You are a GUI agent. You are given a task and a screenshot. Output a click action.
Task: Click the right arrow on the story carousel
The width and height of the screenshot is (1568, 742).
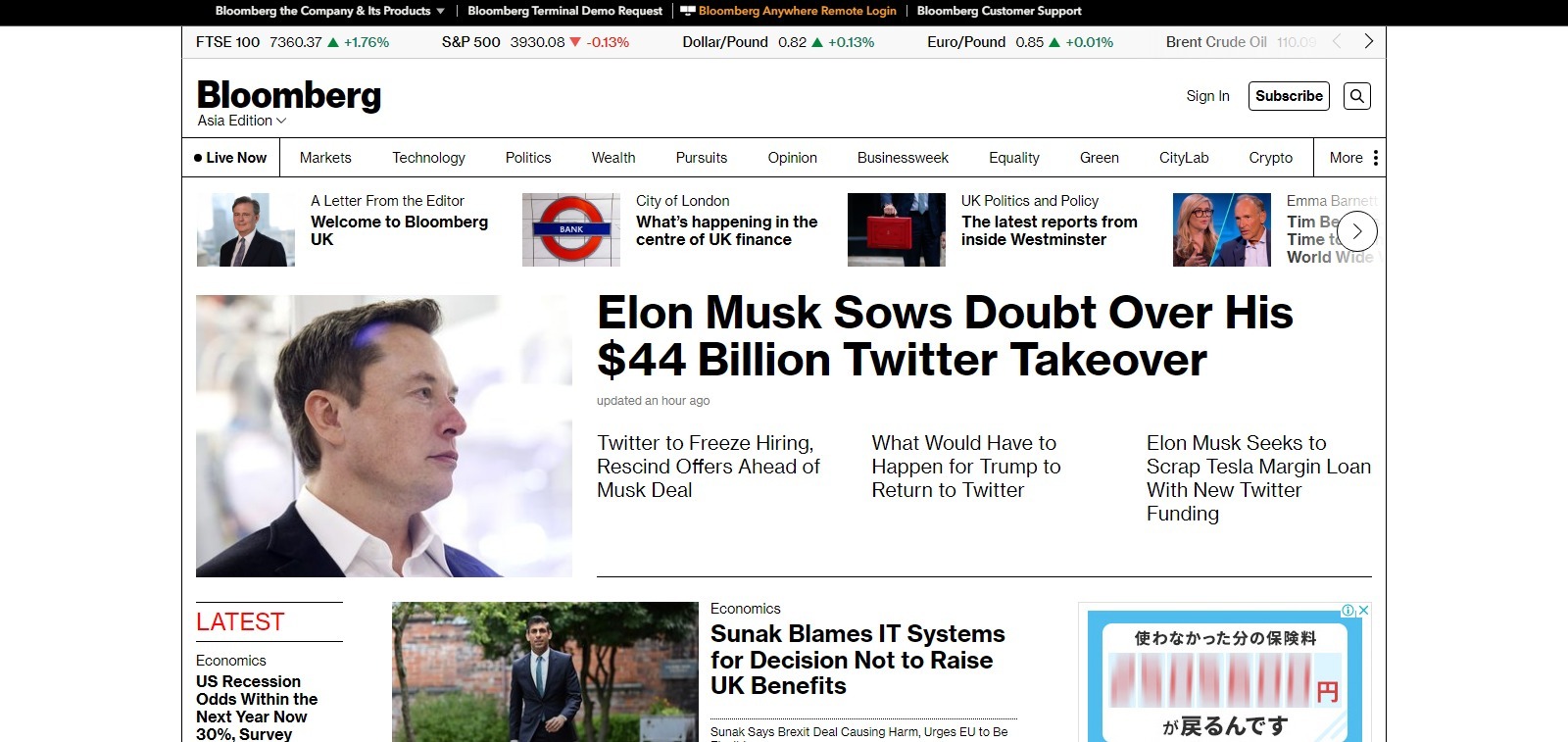tap(1356, 230)
